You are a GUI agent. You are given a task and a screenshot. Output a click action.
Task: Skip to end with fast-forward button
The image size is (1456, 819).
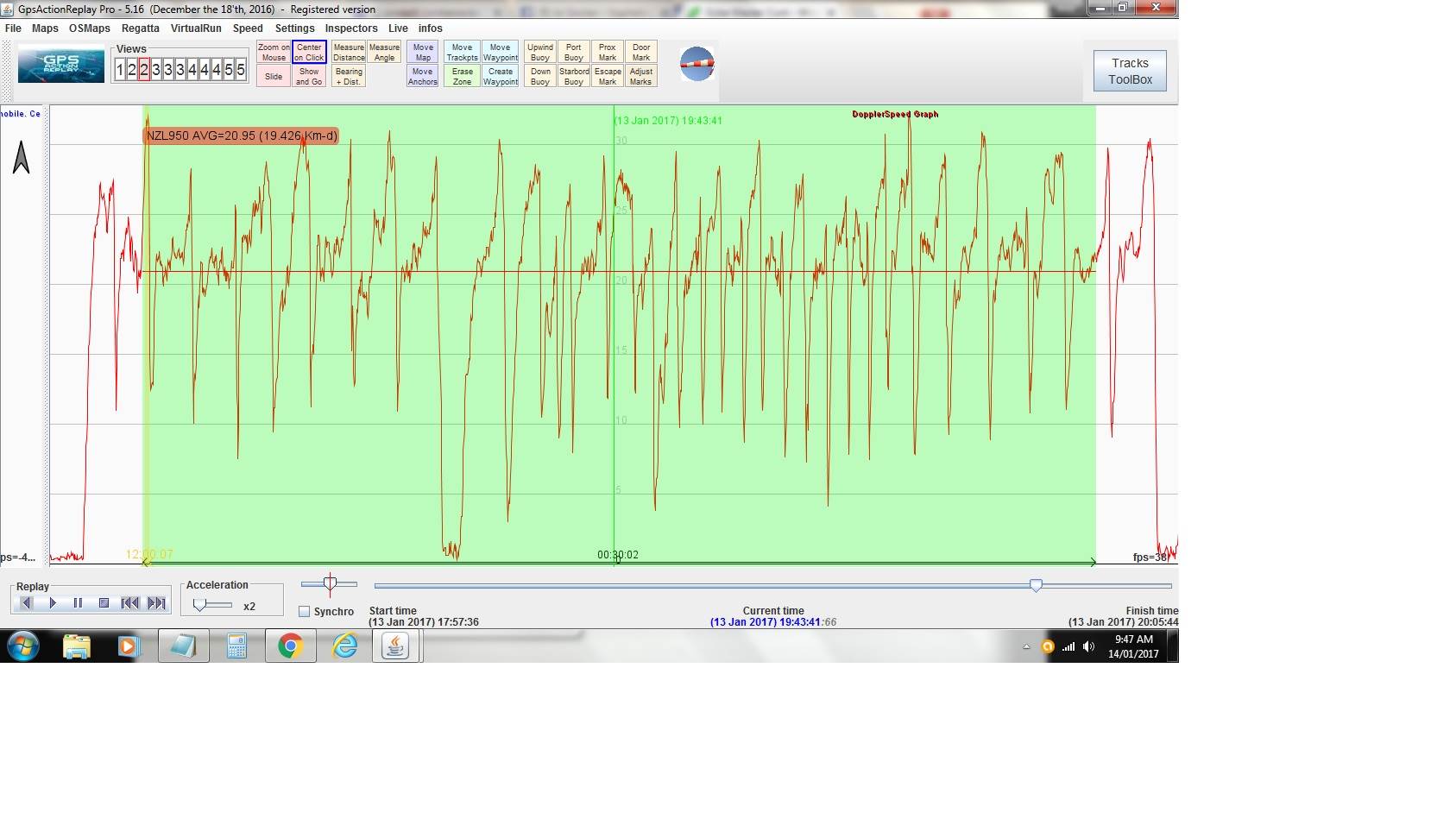point(156,603)
